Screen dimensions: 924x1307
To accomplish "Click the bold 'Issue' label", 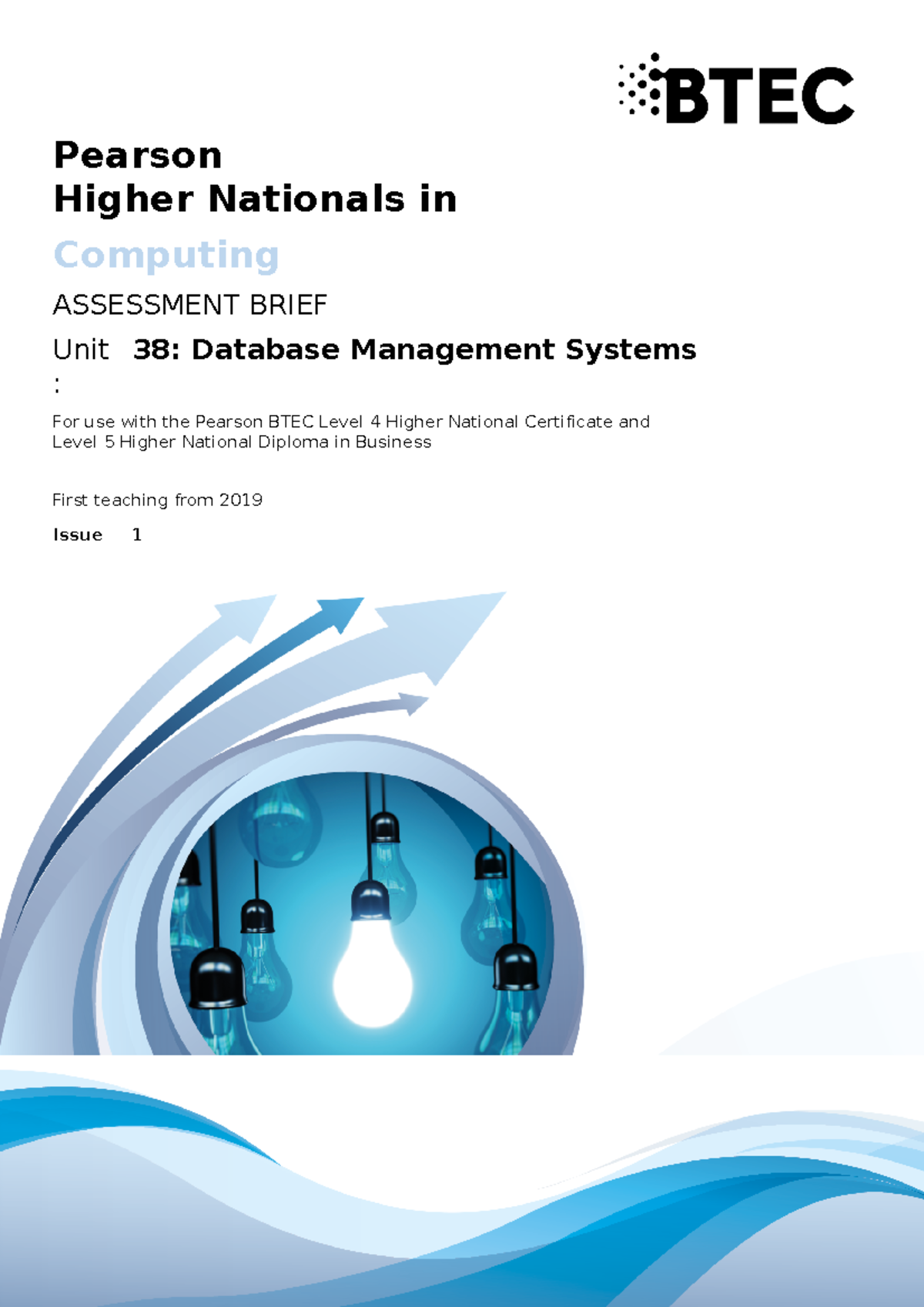I will [x=78, y=535].
